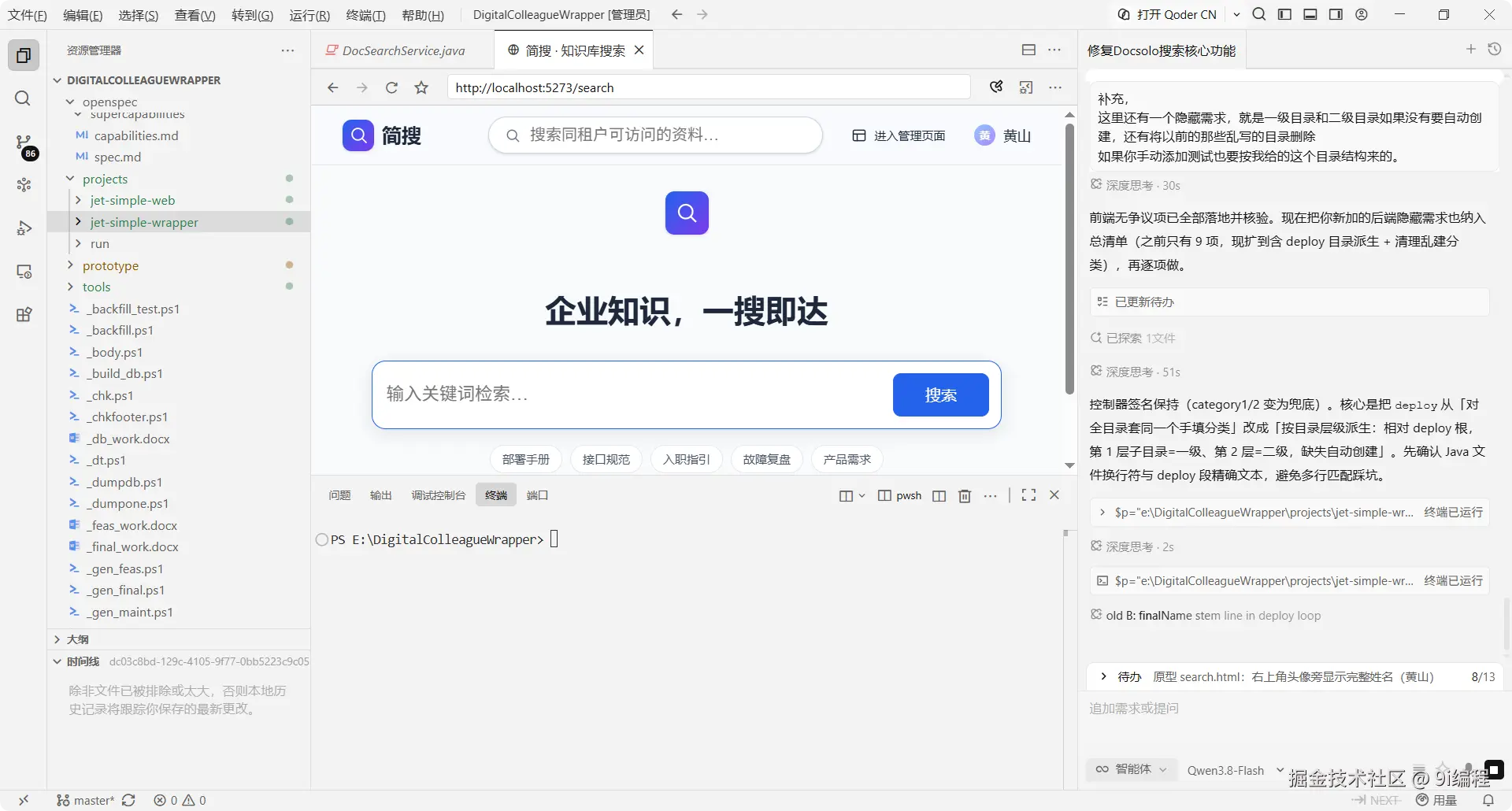Open the Extensions view icon

click(x=24, y=315)
